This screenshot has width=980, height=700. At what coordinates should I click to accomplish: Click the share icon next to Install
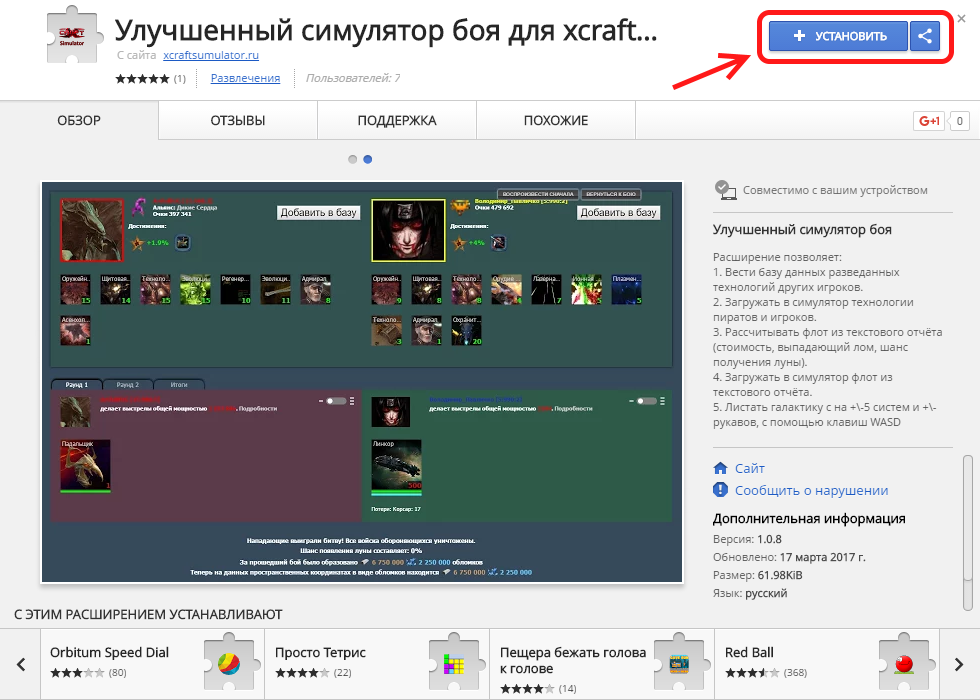925,37
